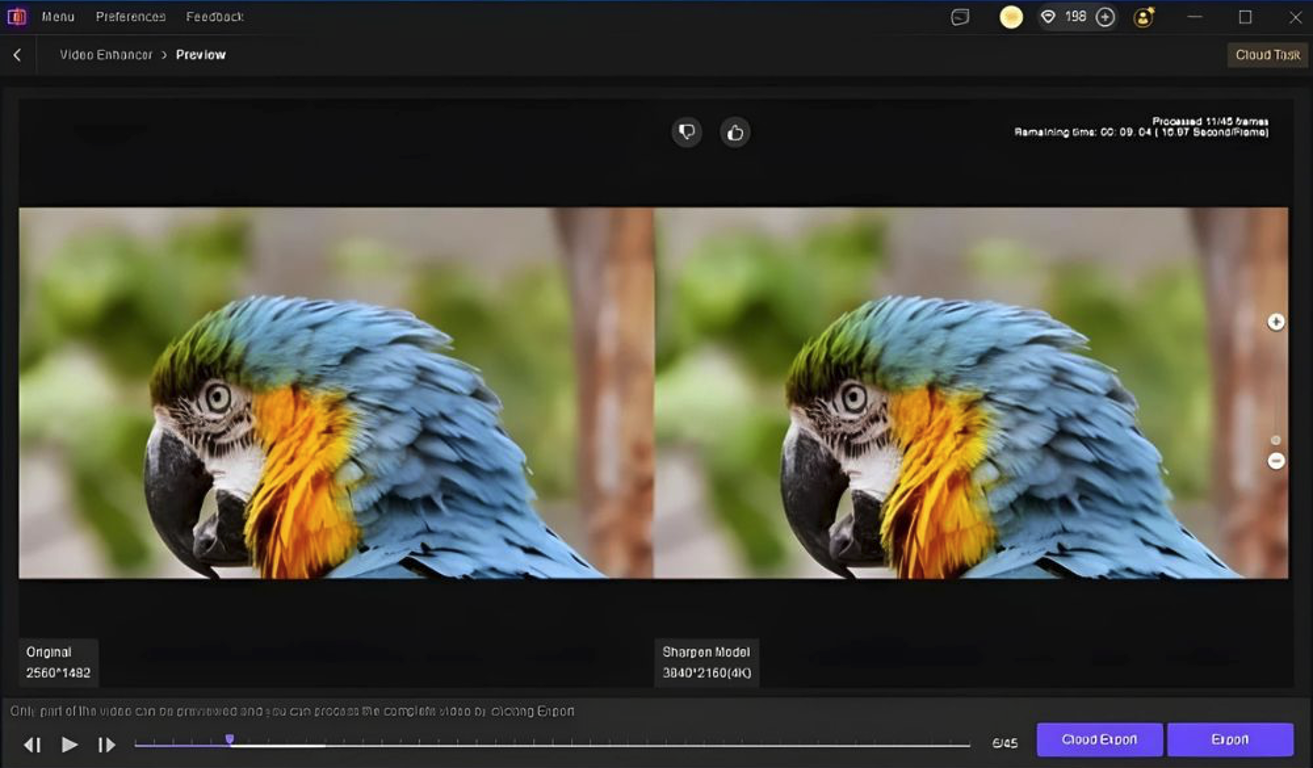Open the Cloud Task panel
Screen dimensions: 1313x768
pos(1267,55)
